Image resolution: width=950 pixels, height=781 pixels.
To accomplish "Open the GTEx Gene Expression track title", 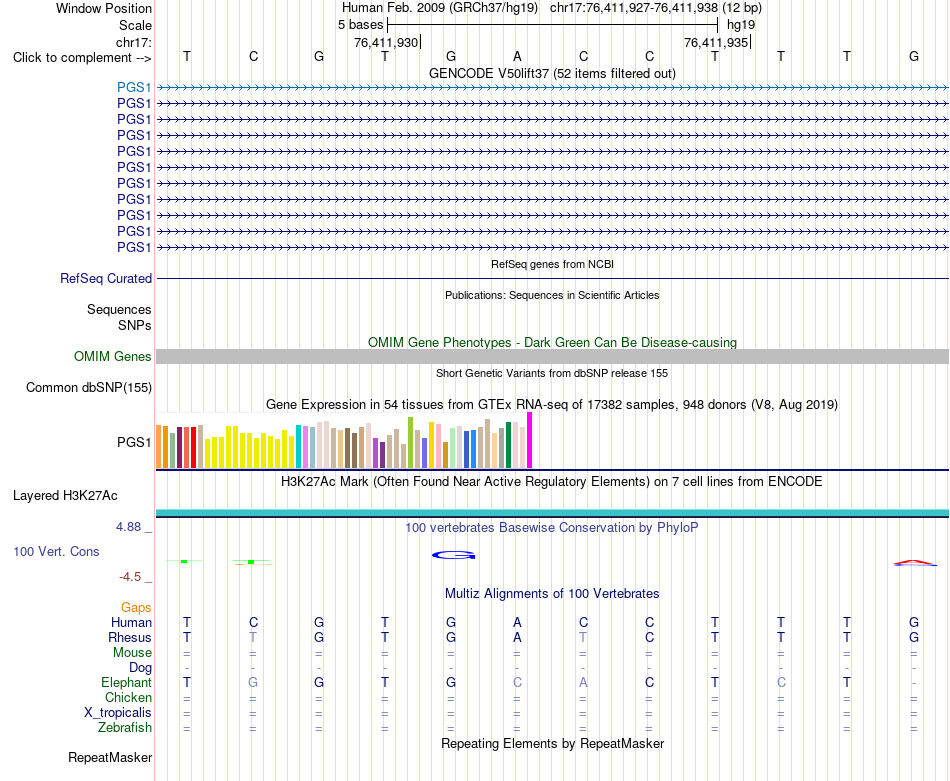I will coord(552,404).
